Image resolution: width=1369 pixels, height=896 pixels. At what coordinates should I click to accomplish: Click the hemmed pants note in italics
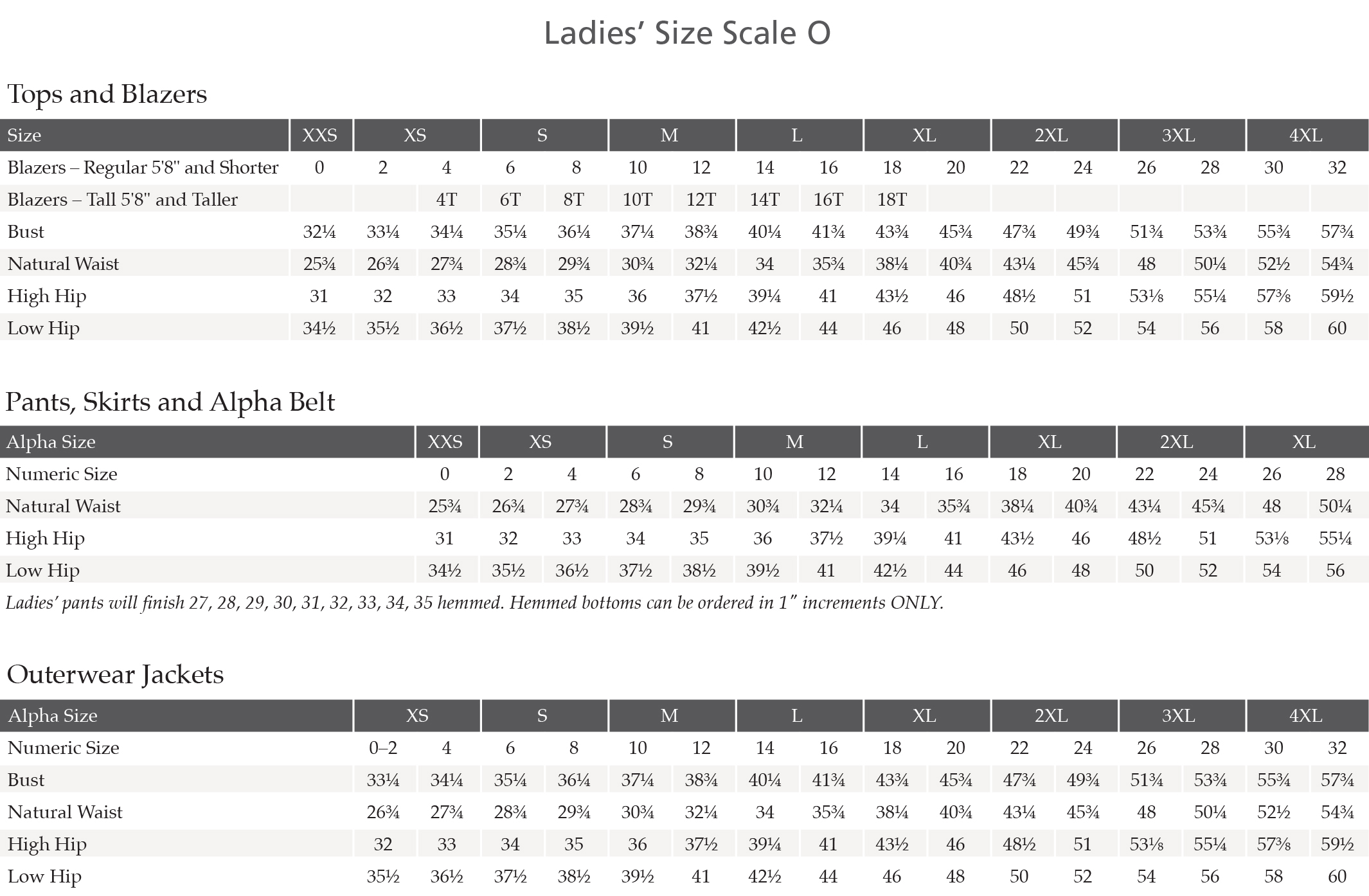point(474,603)
